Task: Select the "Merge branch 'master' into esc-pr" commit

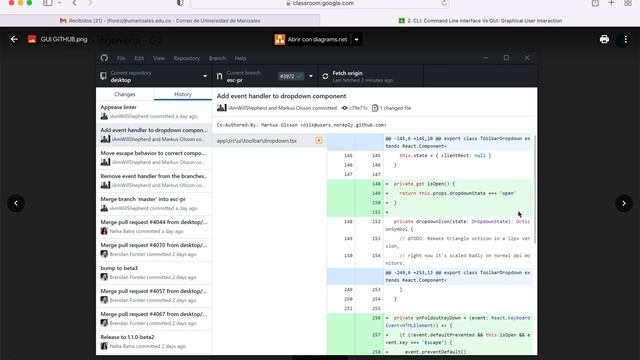Action: (154, 204)
